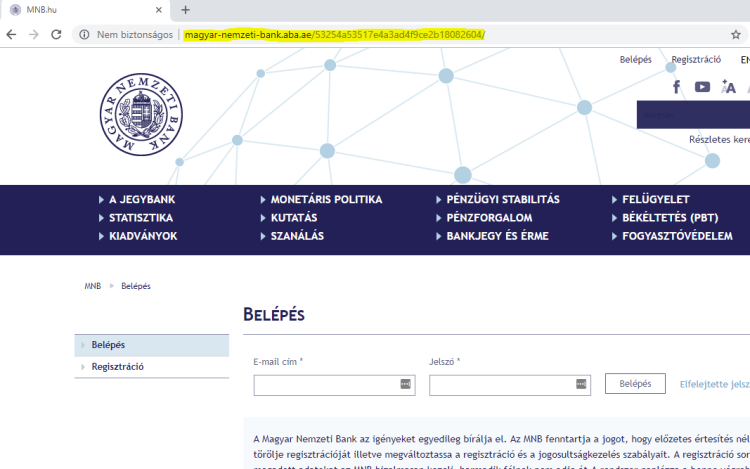This screenshot has height=469, width=750.
Task: Open the PÉNZÜGYI STABILITÁS menu item
Action: 503,199
